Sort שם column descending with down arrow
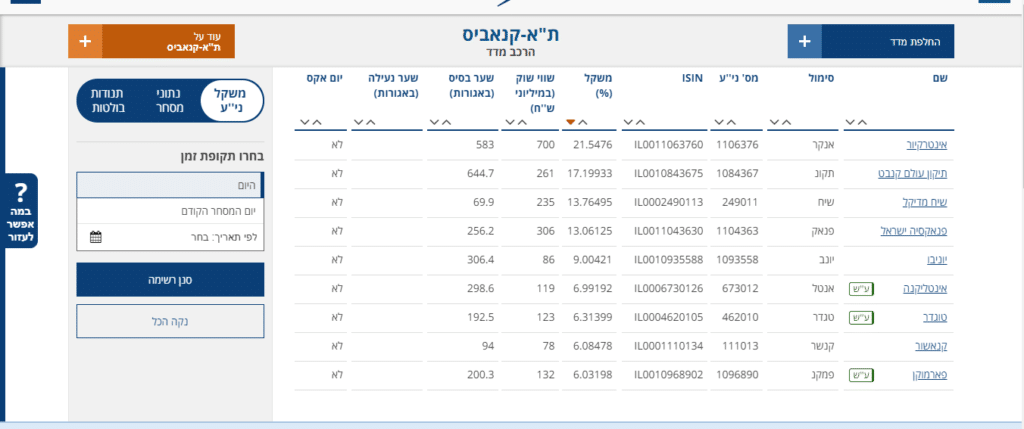 (850, 122)
